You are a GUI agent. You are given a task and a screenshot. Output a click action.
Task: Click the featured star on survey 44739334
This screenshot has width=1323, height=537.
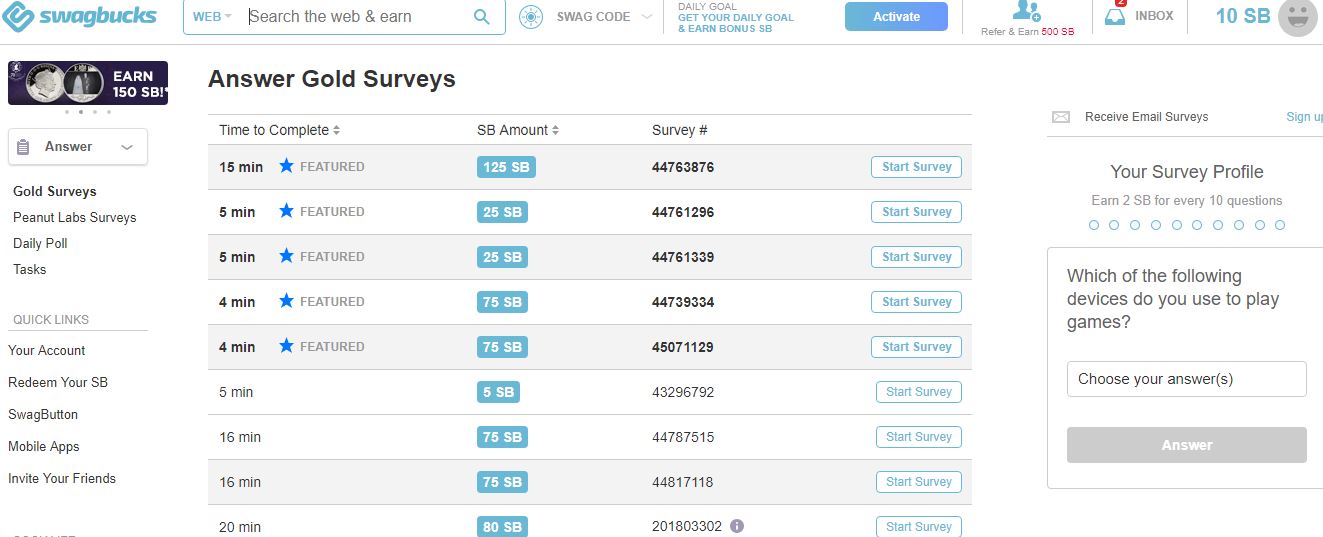coord(286,301)
